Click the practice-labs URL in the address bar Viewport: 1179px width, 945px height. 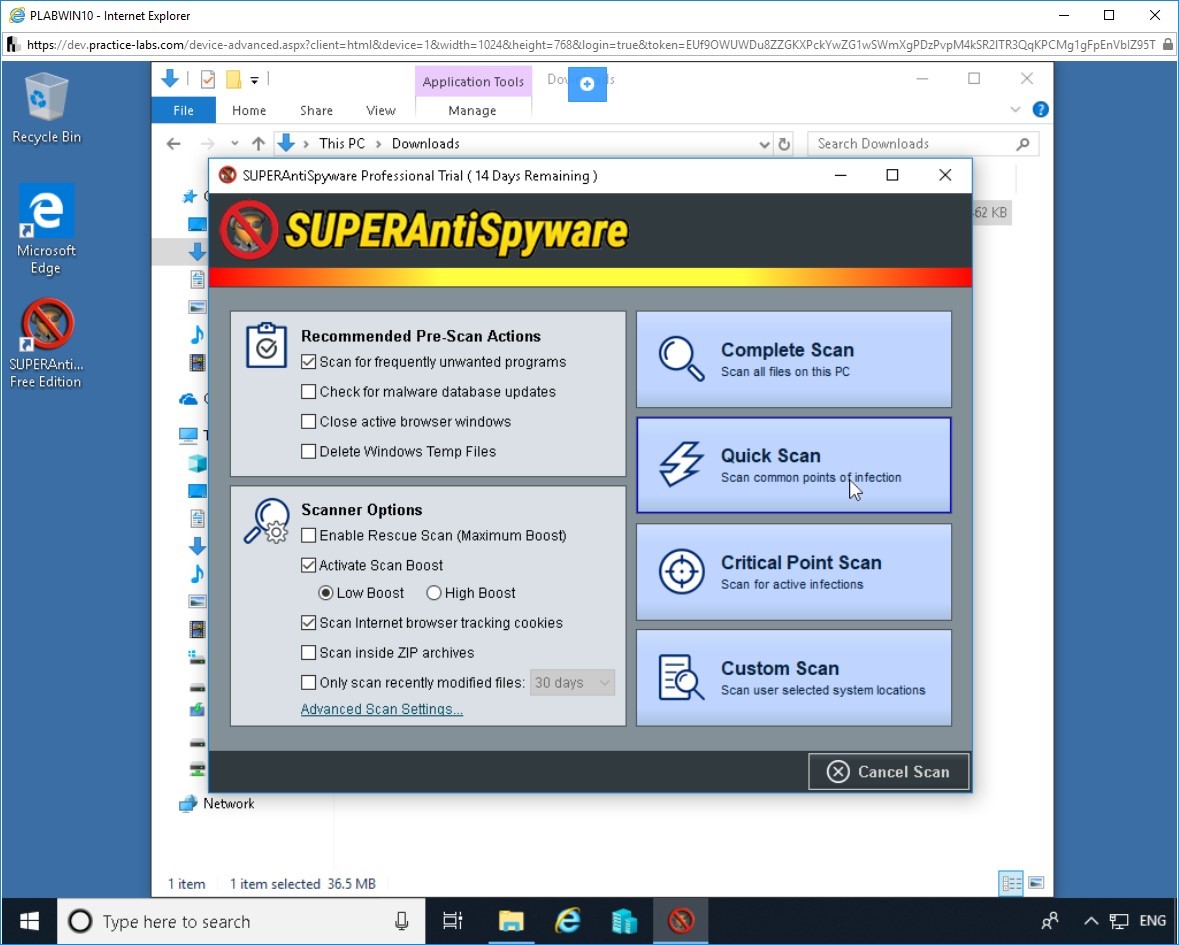click(x=591, y=45)
